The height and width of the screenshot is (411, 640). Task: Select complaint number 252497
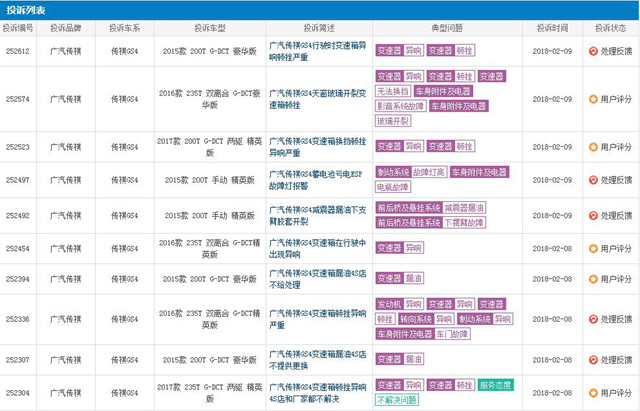click(x=18, y=180)
